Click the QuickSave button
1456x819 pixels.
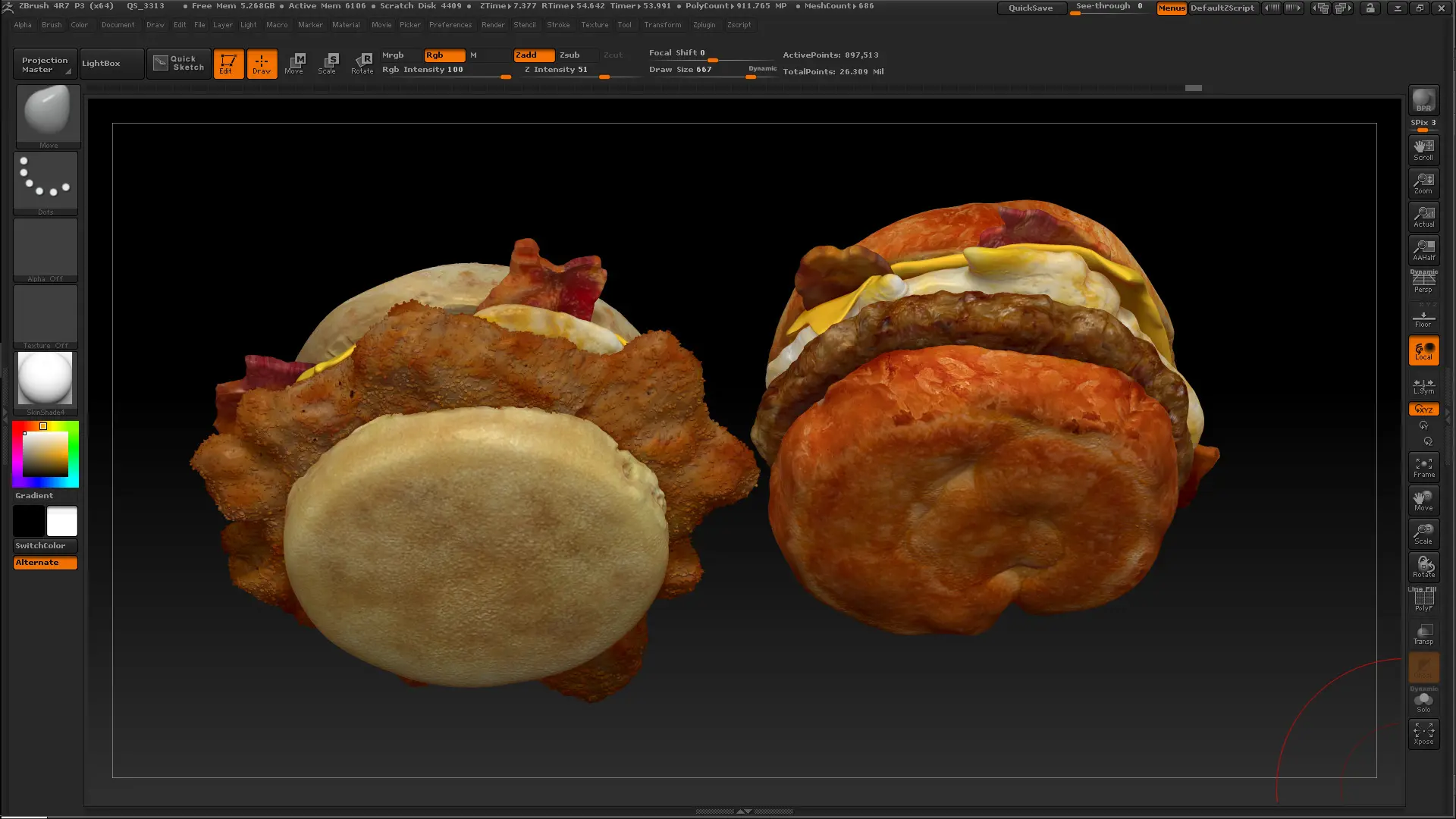pos(1031,8)
